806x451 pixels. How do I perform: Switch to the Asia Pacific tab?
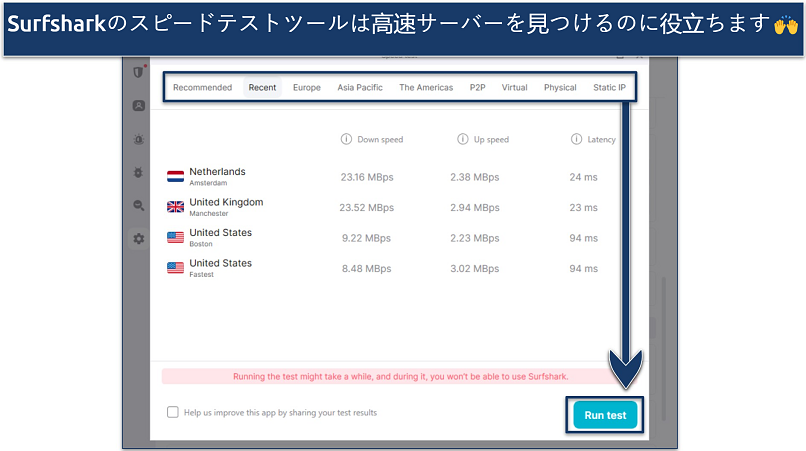[x=360, y=88]
